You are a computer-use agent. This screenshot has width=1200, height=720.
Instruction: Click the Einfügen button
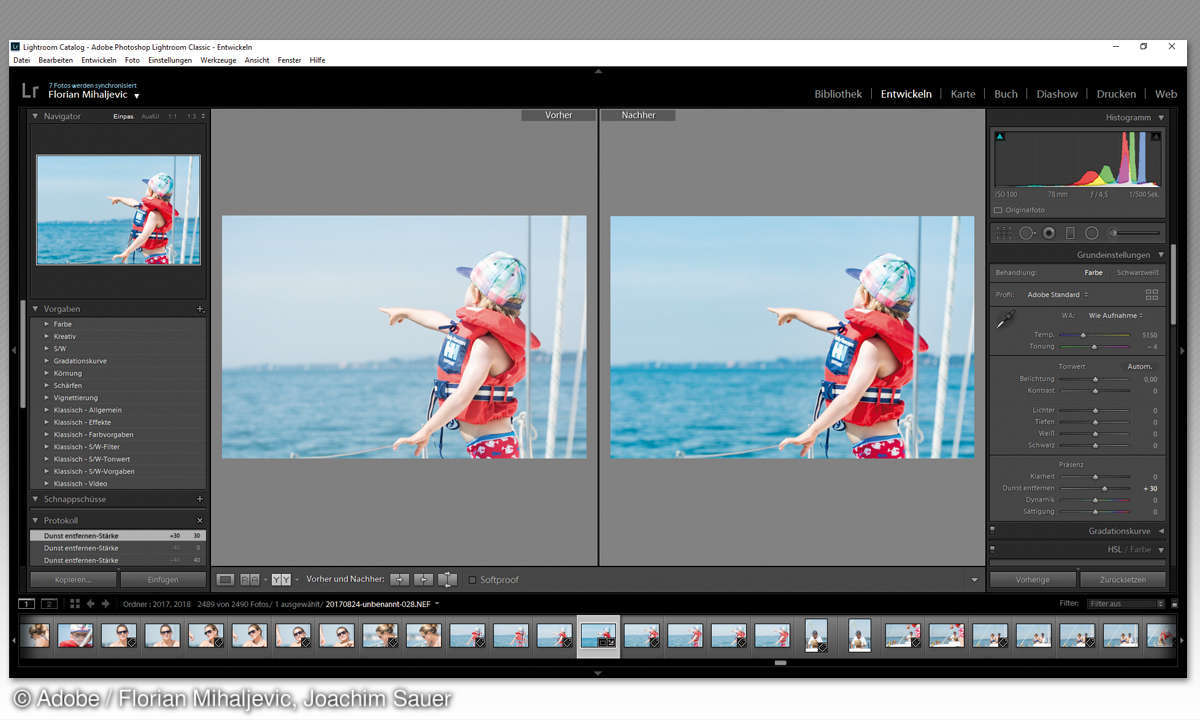tap(163, 579)
